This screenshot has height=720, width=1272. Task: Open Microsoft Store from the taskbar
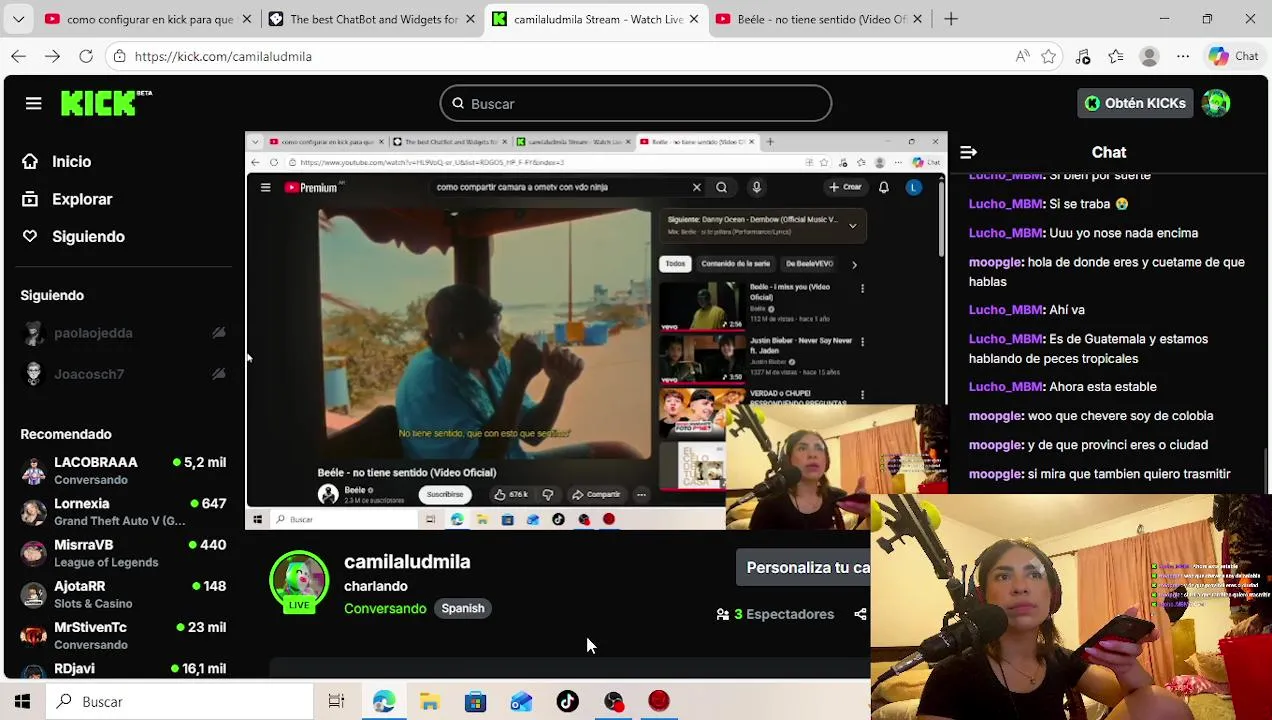point(475,702)
